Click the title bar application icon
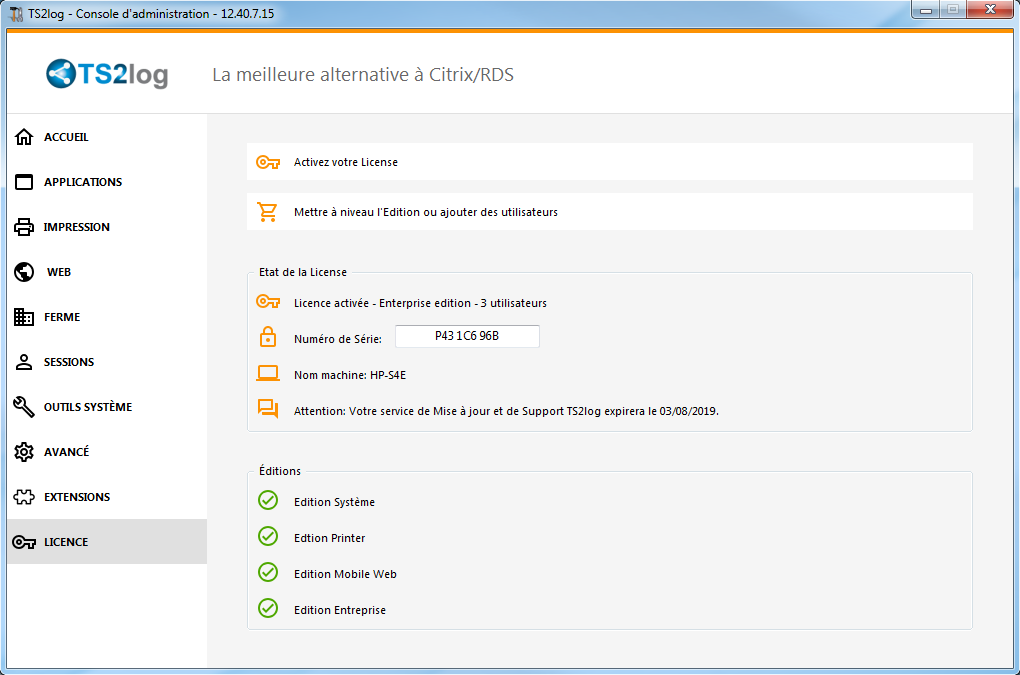Viewport: 1020px width, 675px height. point(16,14)
